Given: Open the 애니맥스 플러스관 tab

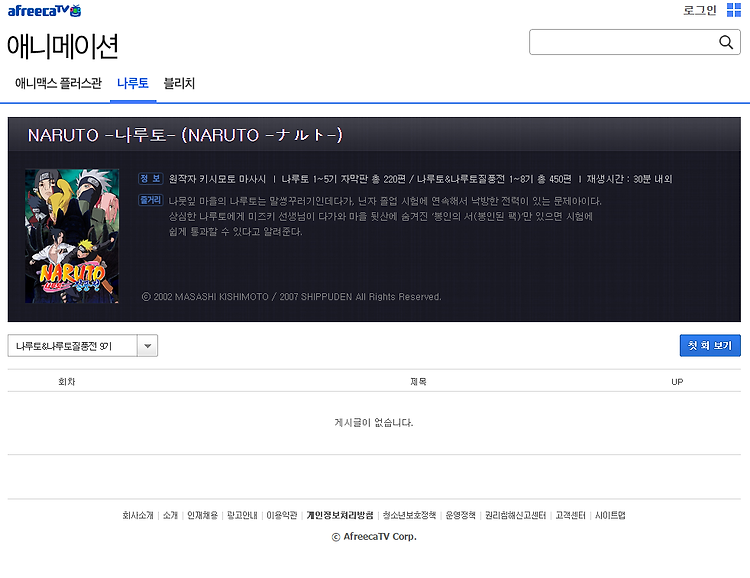Looking at the screenshot, I should (58, 83).
